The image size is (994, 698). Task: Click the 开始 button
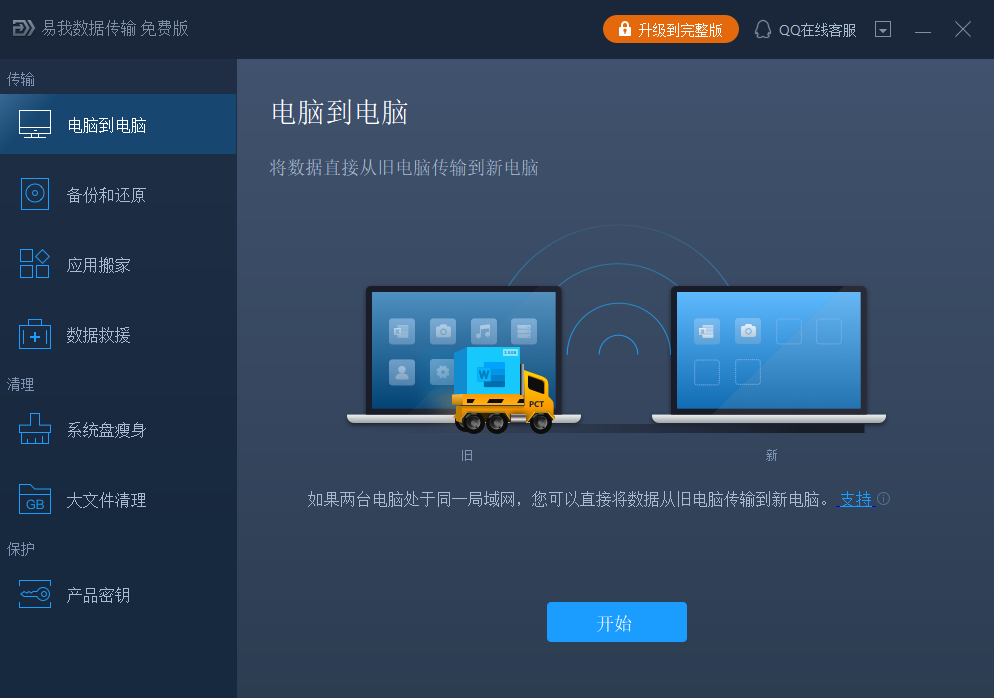[617, 622]
